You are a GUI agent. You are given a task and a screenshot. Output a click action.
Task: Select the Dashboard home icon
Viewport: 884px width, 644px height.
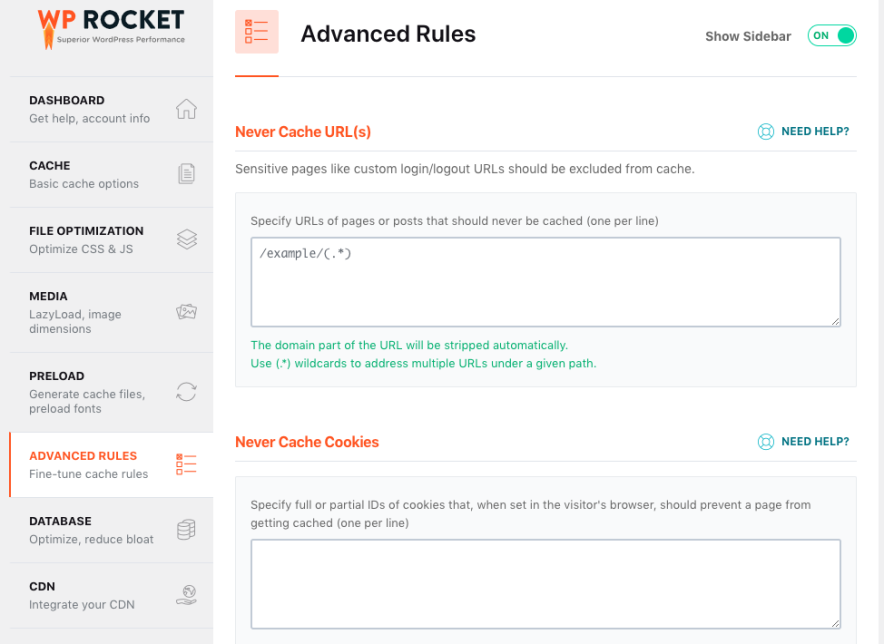pos(187,109)
